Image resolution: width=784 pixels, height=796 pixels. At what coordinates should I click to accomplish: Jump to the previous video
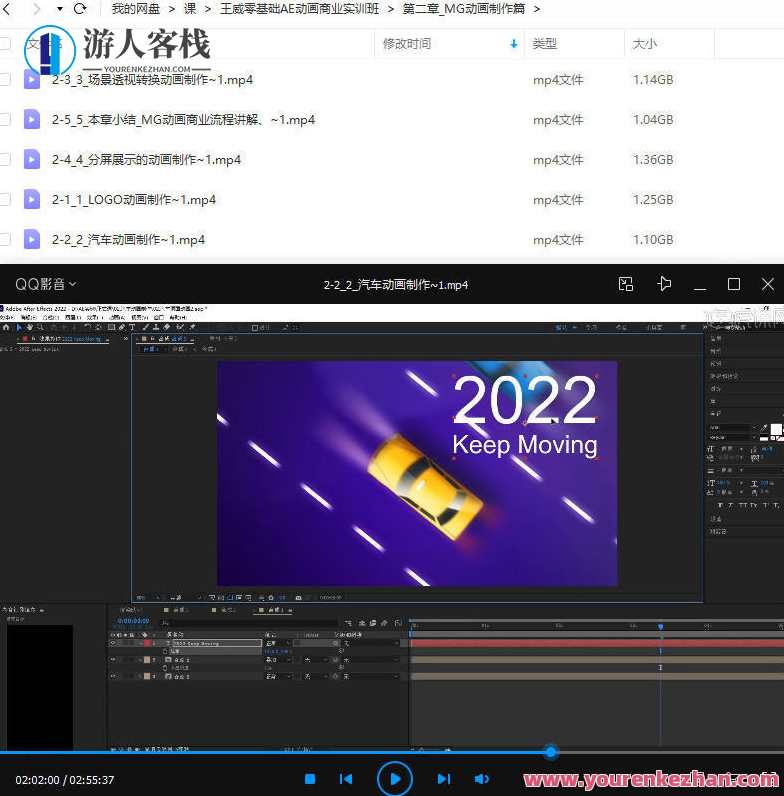pos(346,779)
